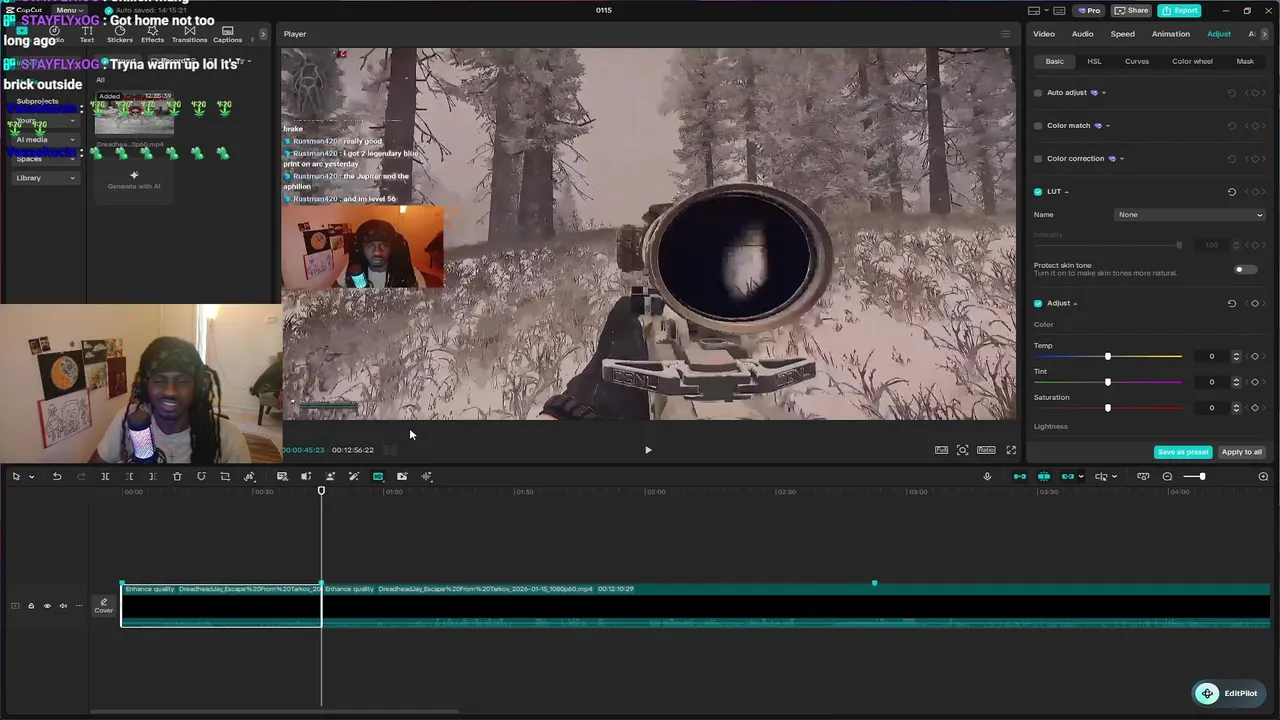Click the delete trash icon in timeline toolbar
The height and width of the screenshot is (720, 1280).
177,477
